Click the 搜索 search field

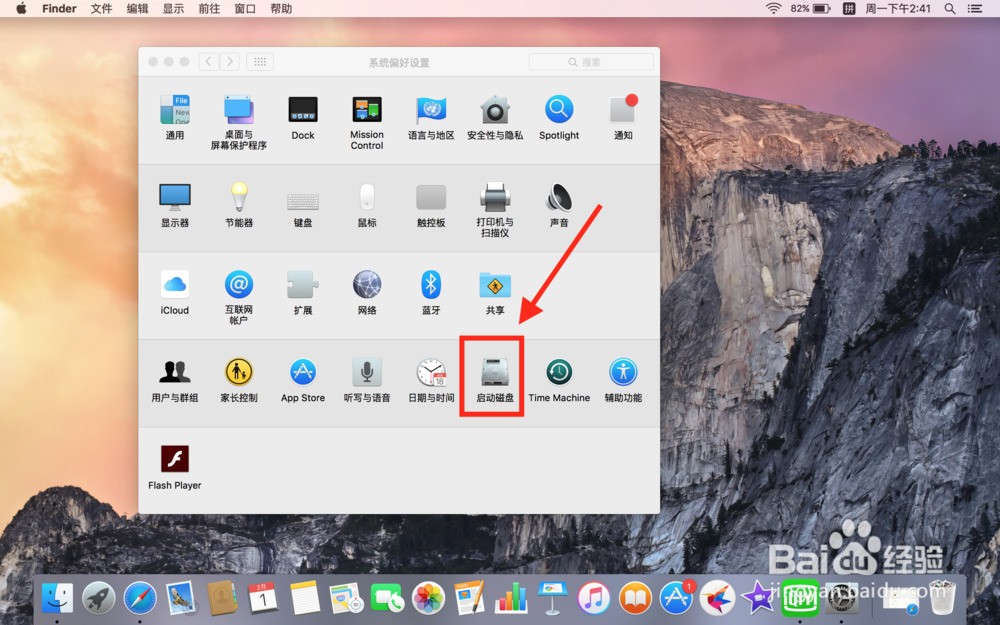click(592, 62)
